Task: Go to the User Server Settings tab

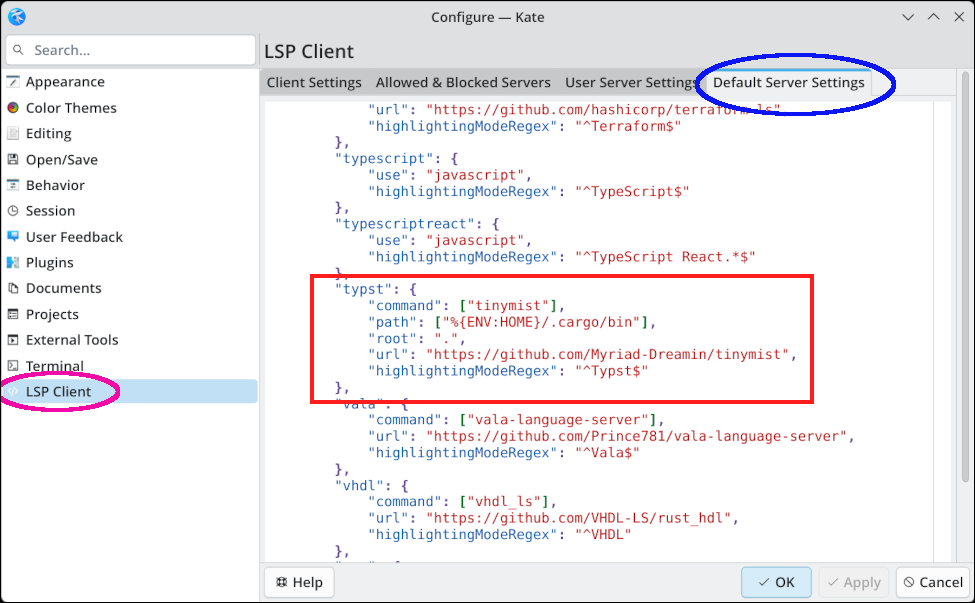Action: [x=631, y=83]
